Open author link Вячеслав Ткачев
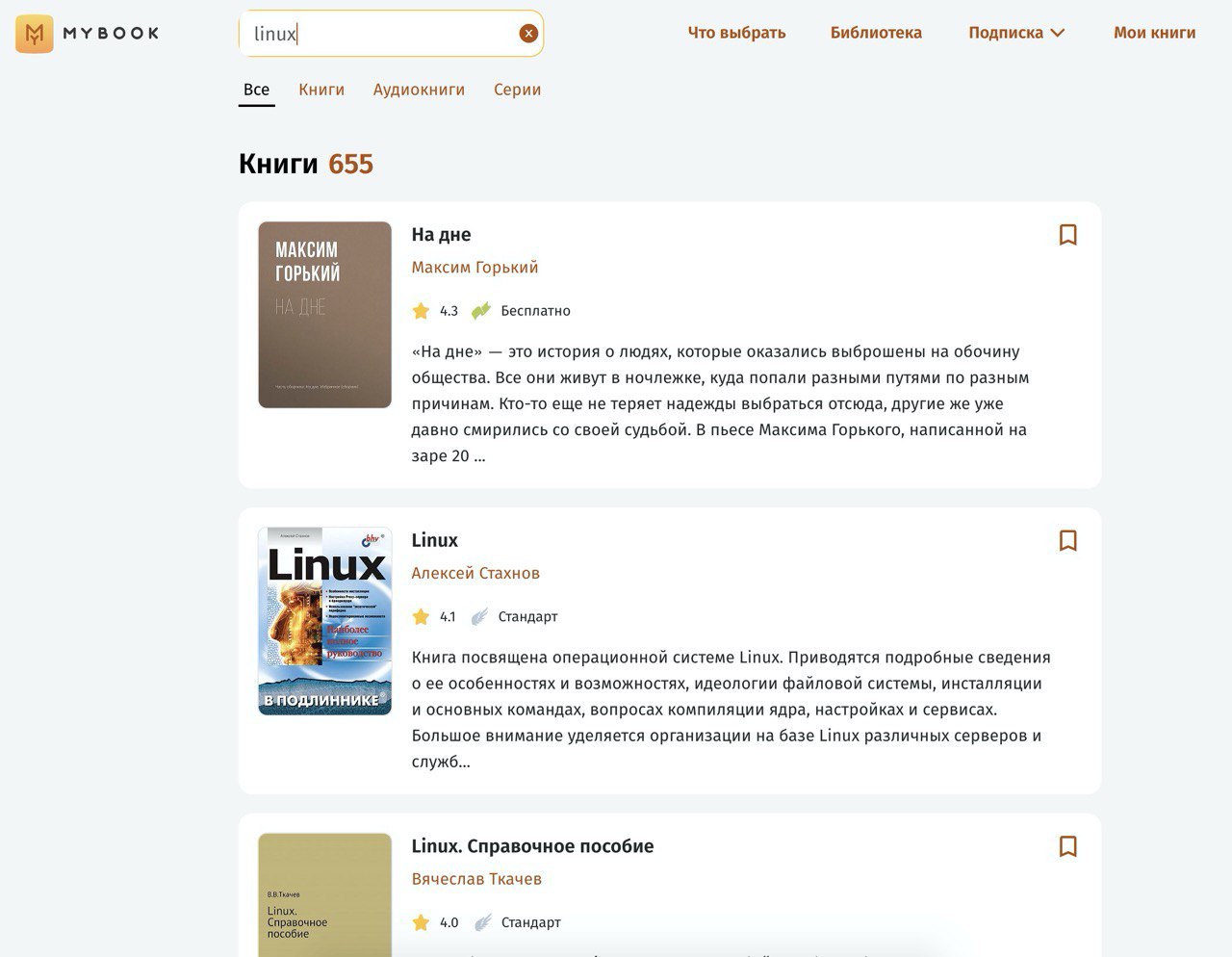This screenshot has width=1232, height=957. (x=476, y=879)
